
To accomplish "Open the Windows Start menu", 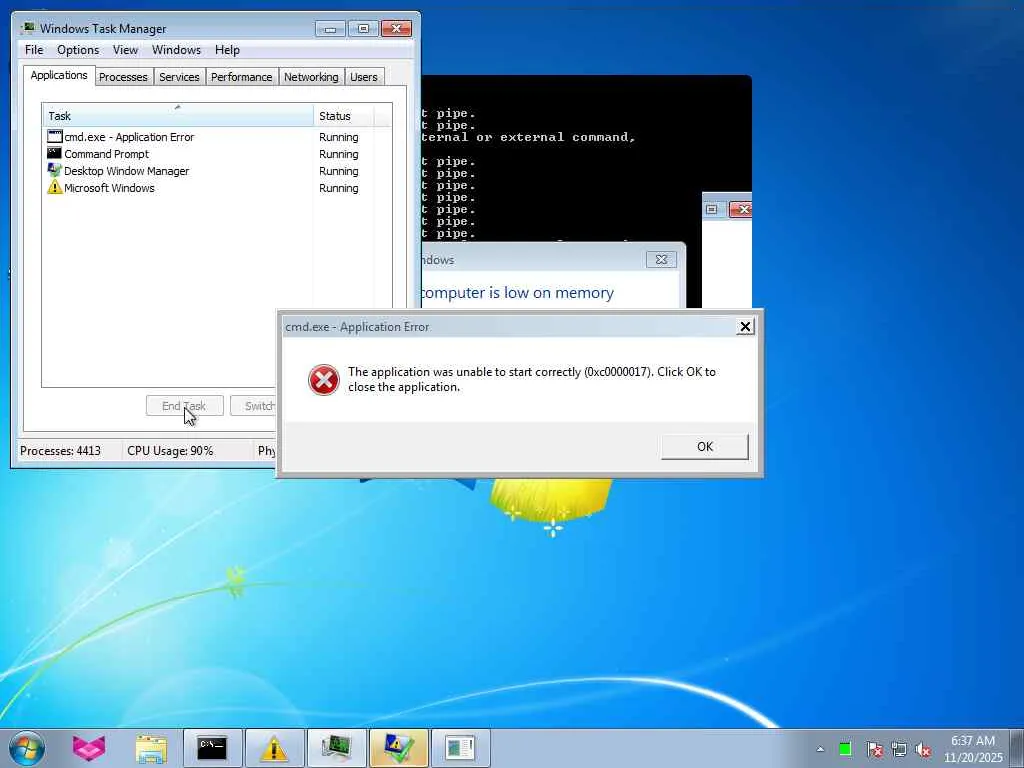I will pos(27,748).
